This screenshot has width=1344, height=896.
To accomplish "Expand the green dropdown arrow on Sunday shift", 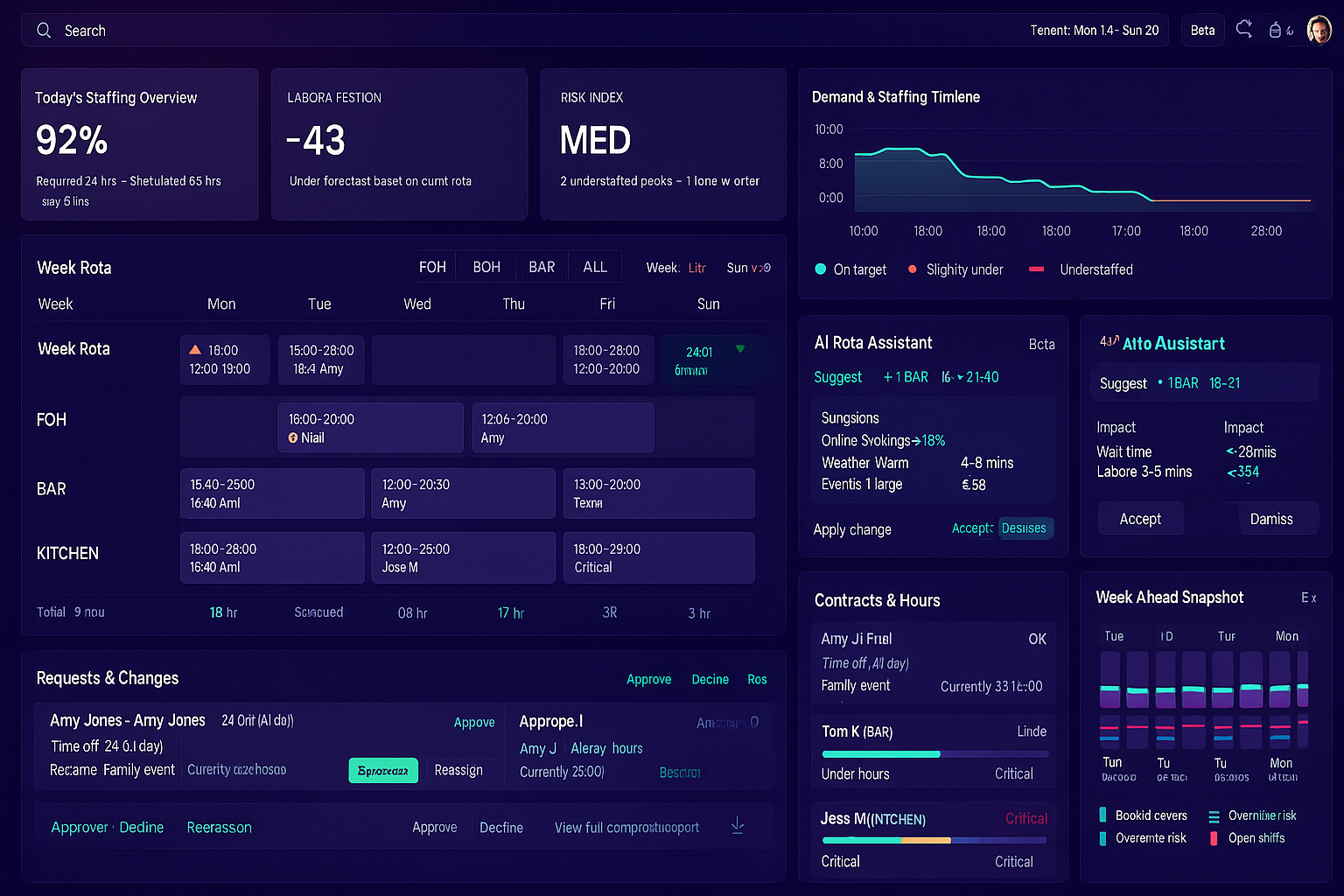I will [x=740, y=349].
